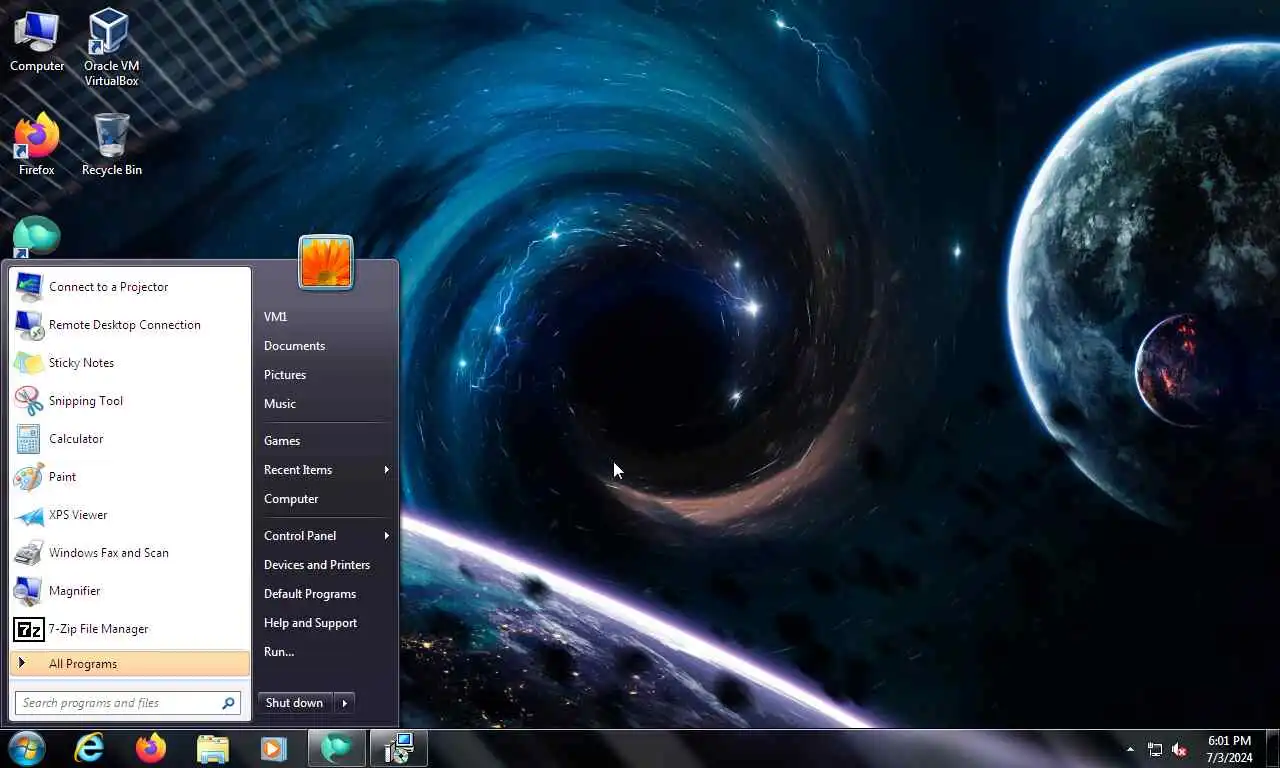Open the clock showing 6:01 PM

[x=1229, y=749]
